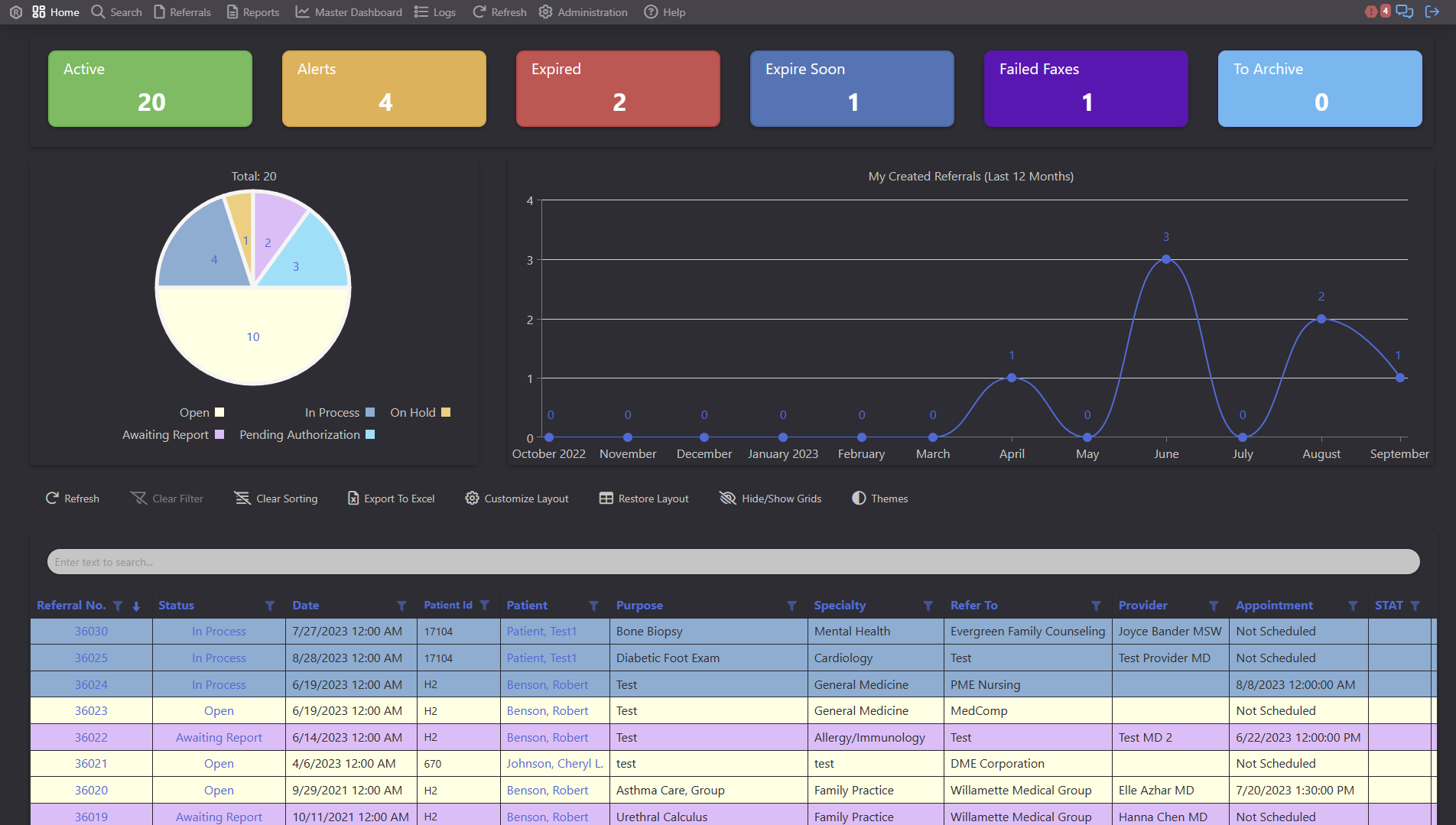Toggle the Themes contrast icon

pos(859,499)
